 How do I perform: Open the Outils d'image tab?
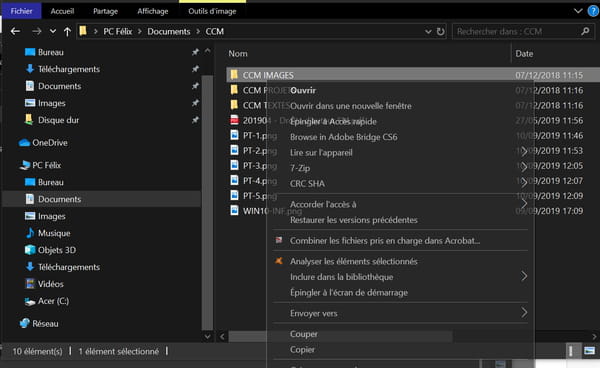pyautogui.click(x=212, y=11)
